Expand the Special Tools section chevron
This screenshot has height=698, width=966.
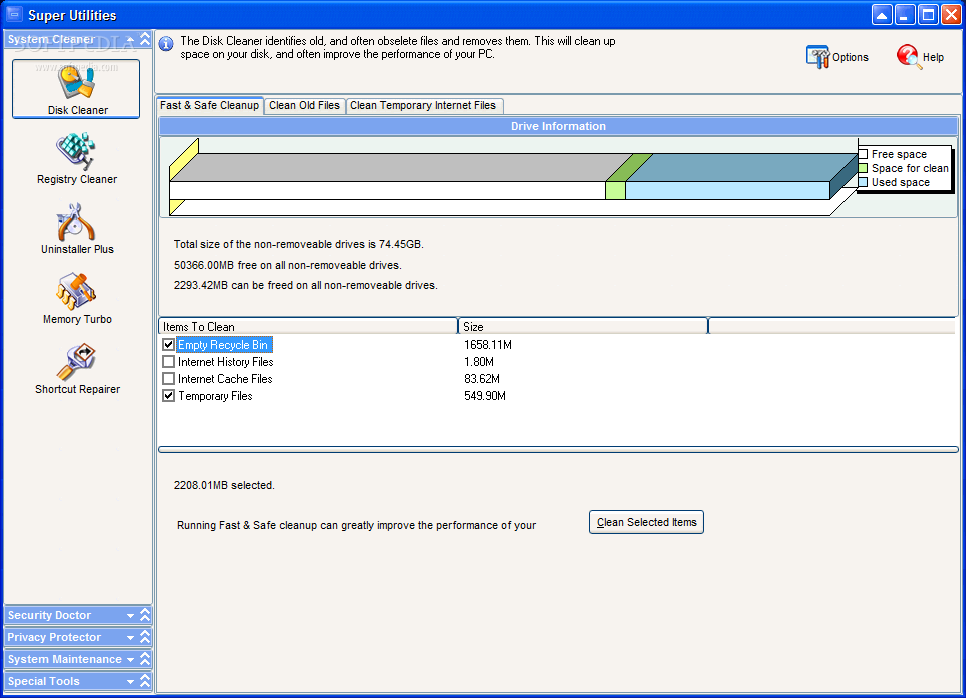tap(145, 681)
